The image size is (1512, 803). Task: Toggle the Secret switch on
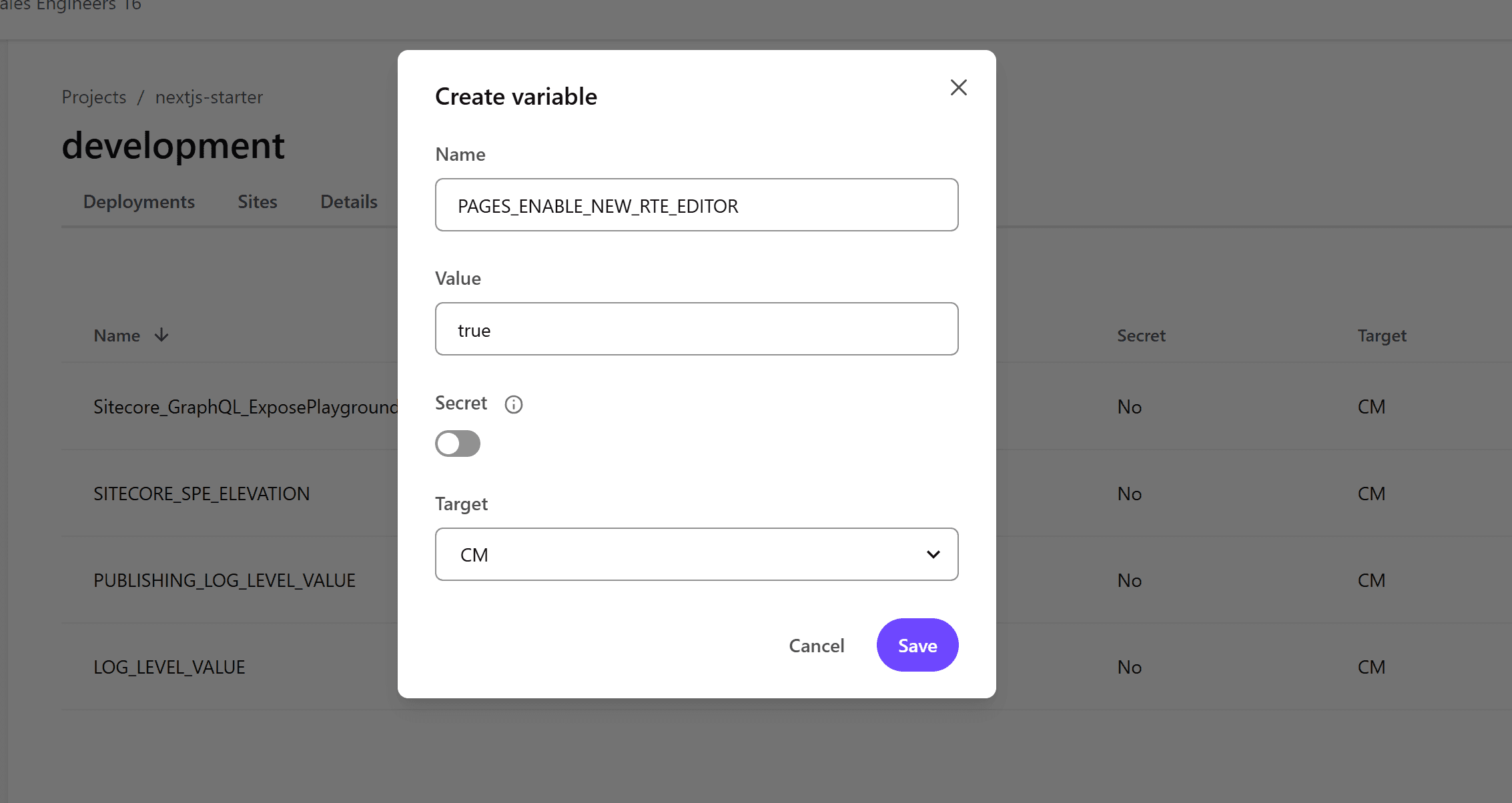(x=458, y=444)
